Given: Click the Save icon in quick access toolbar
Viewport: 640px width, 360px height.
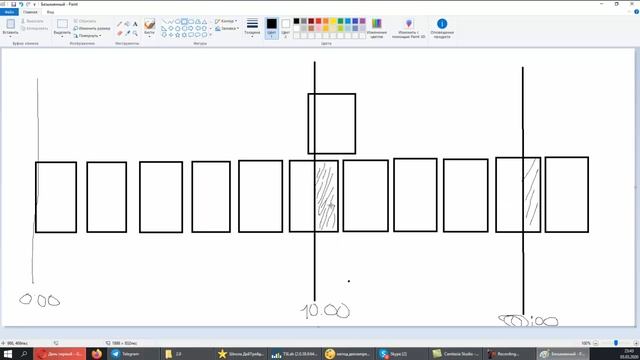Looking at the screenshot, I should point(13,4).
